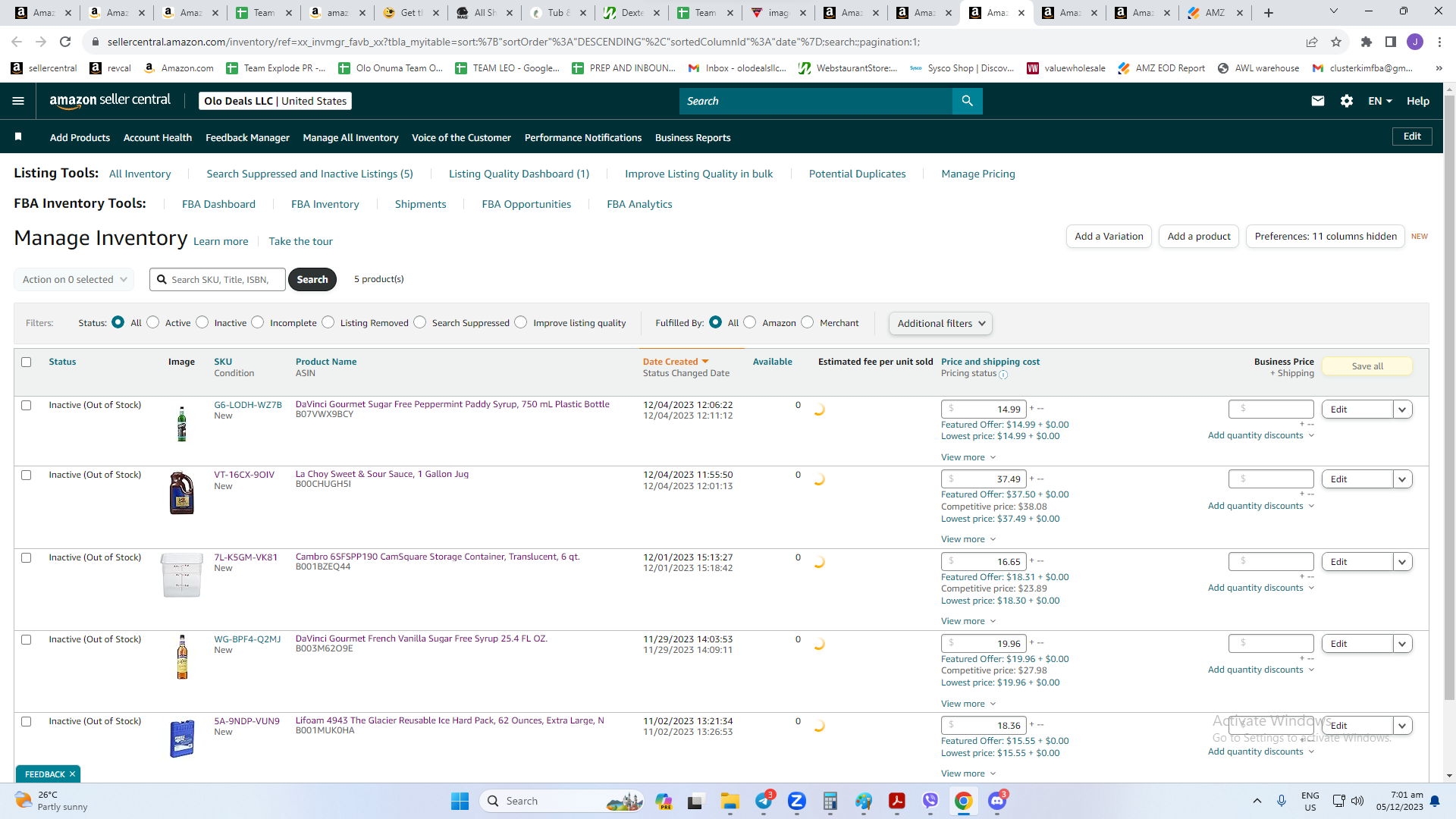Viewport: 1456px width, 819px height.
Task: Open Business Reports
Action: pos(692,137)
